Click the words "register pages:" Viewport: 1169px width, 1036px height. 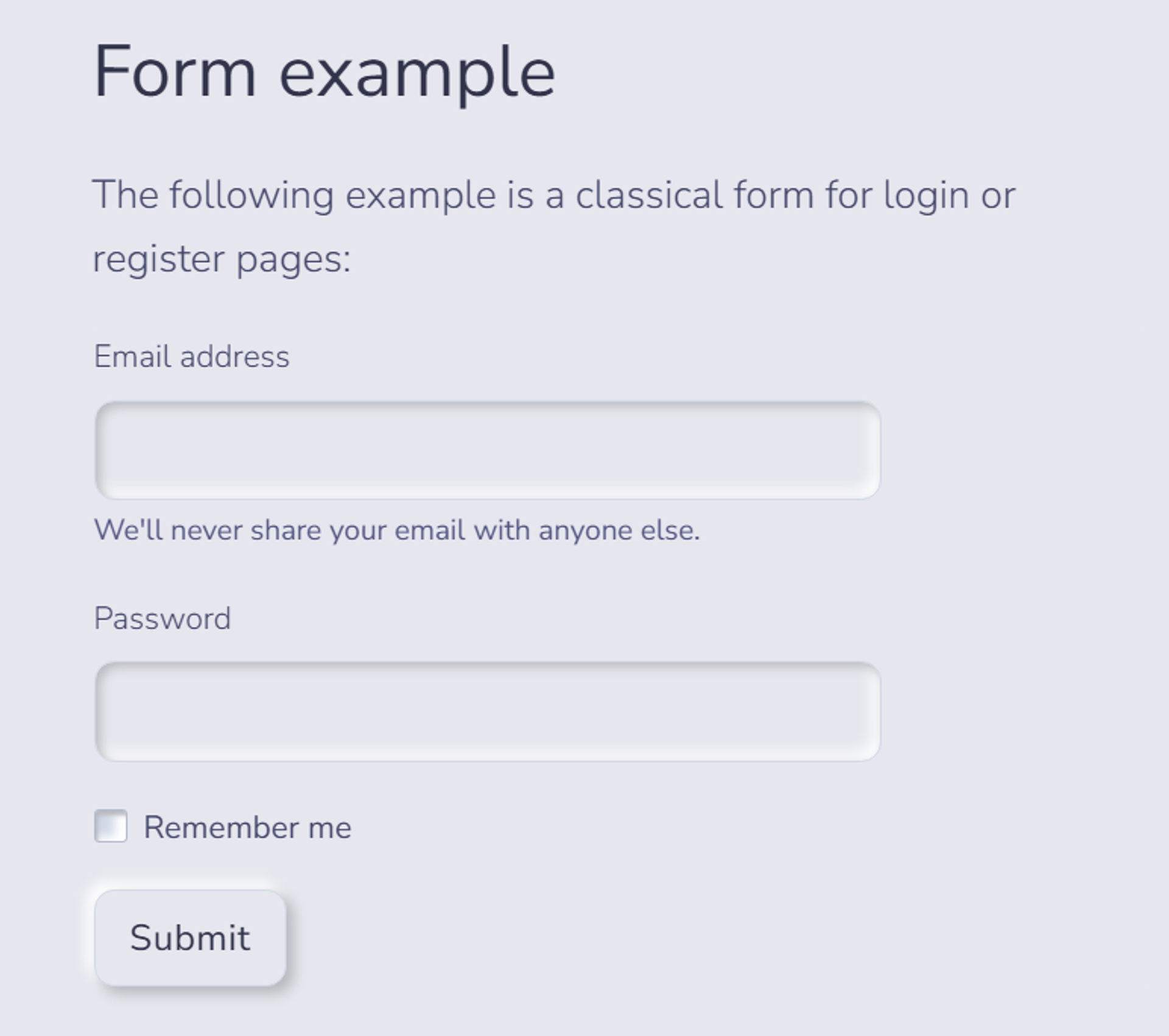coord(222,259)
